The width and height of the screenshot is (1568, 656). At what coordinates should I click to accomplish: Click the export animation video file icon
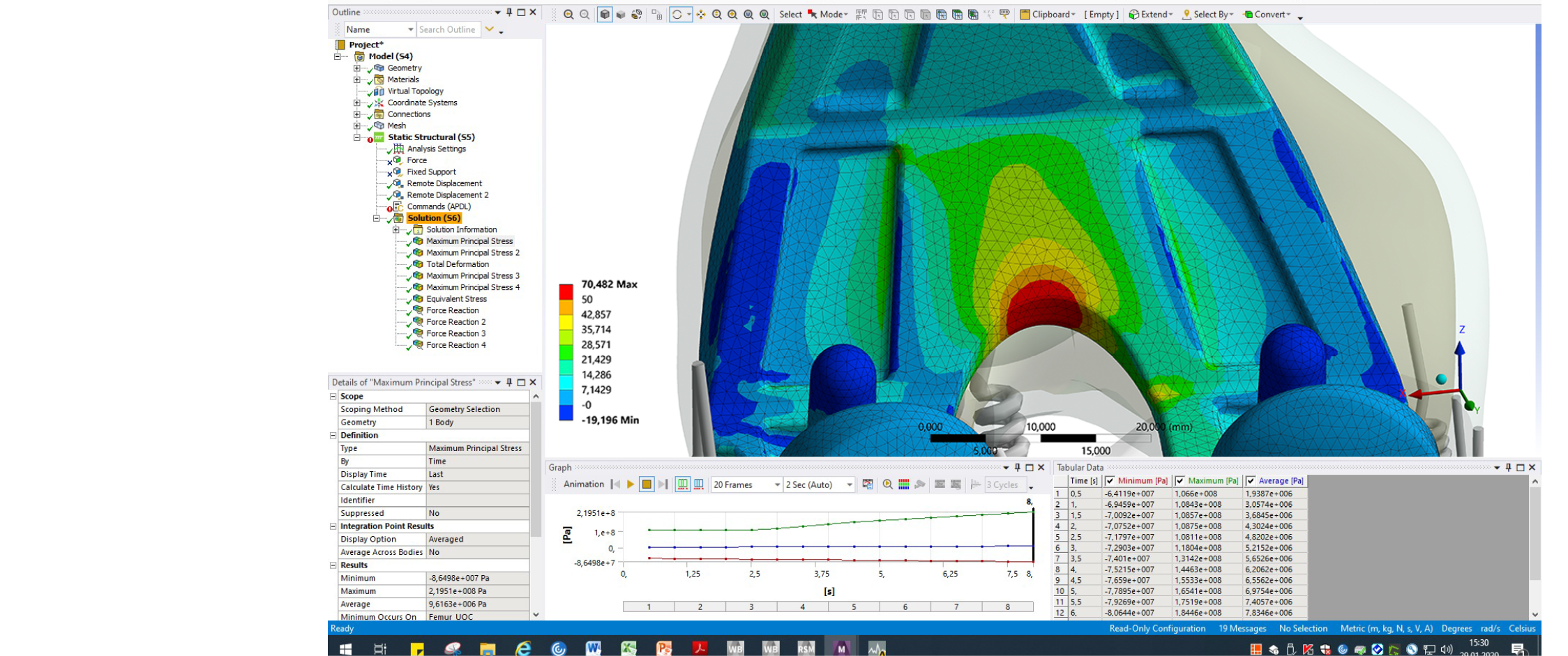click(x=868, y=485)
